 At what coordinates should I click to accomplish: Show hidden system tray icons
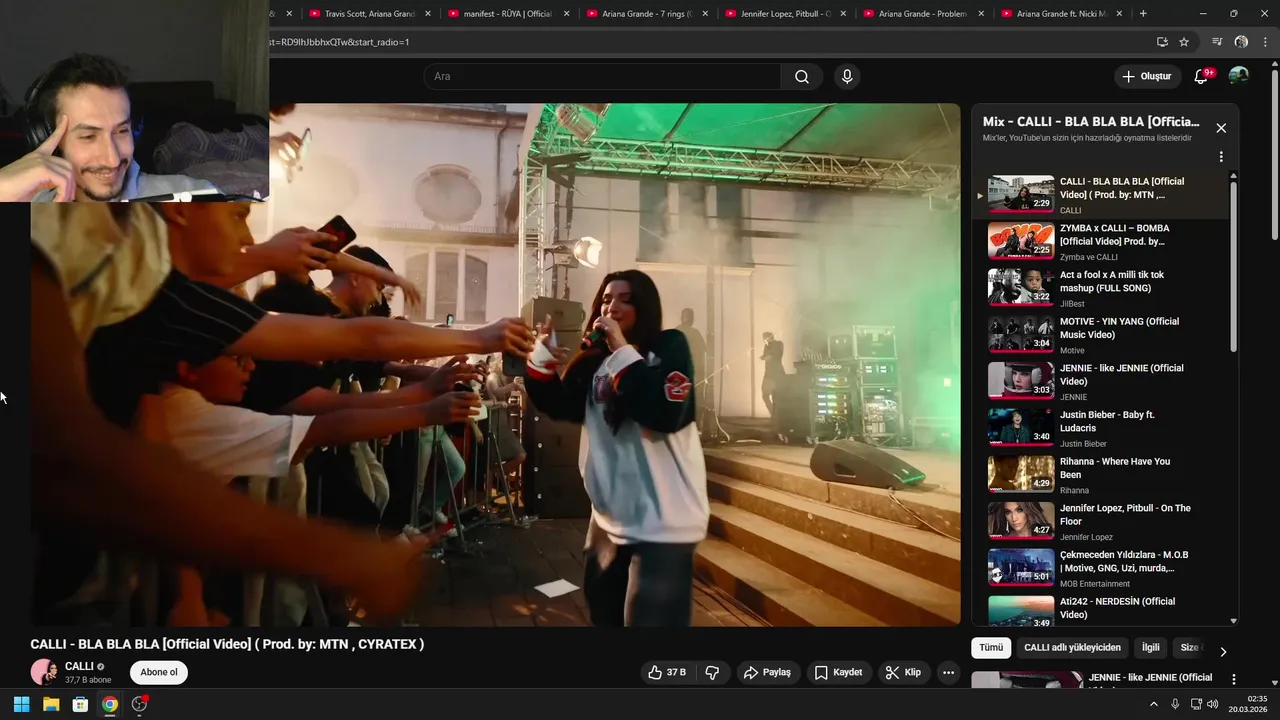[1153, 704]
